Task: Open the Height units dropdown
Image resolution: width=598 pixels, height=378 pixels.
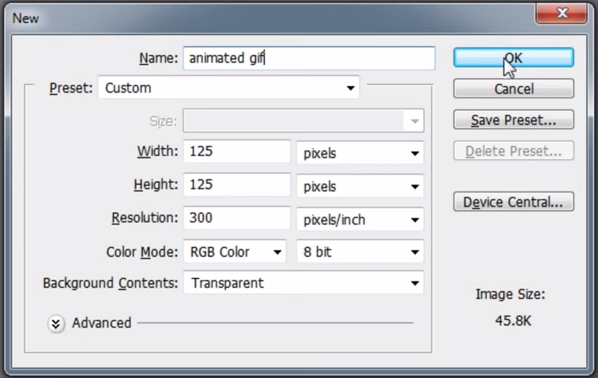Action: coord(360,186)
